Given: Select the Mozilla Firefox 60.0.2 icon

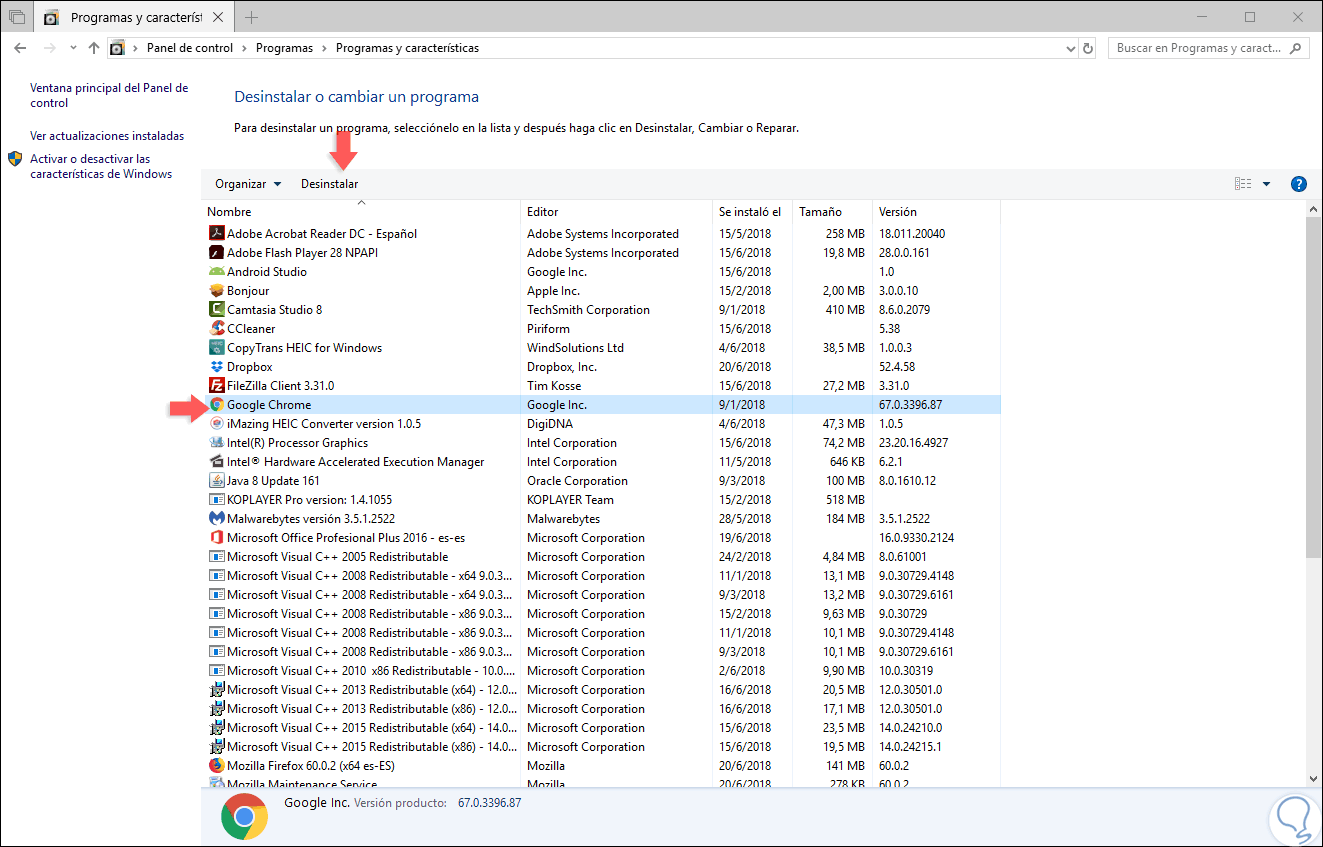Looking at the screenshot, I should click(x=217, y=766).
